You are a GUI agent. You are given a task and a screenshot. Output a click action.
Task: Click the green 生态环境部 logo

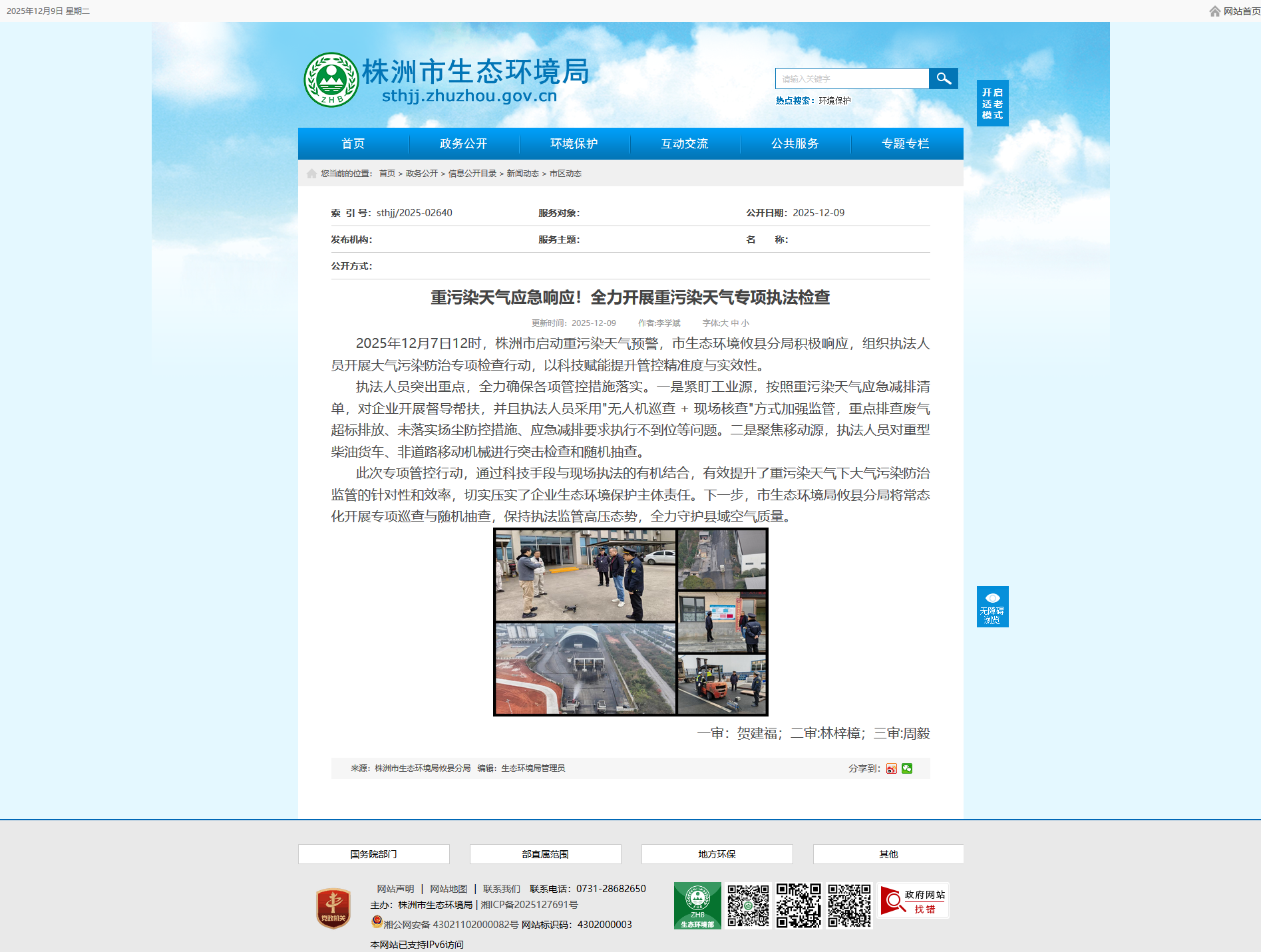coord(697,905)
